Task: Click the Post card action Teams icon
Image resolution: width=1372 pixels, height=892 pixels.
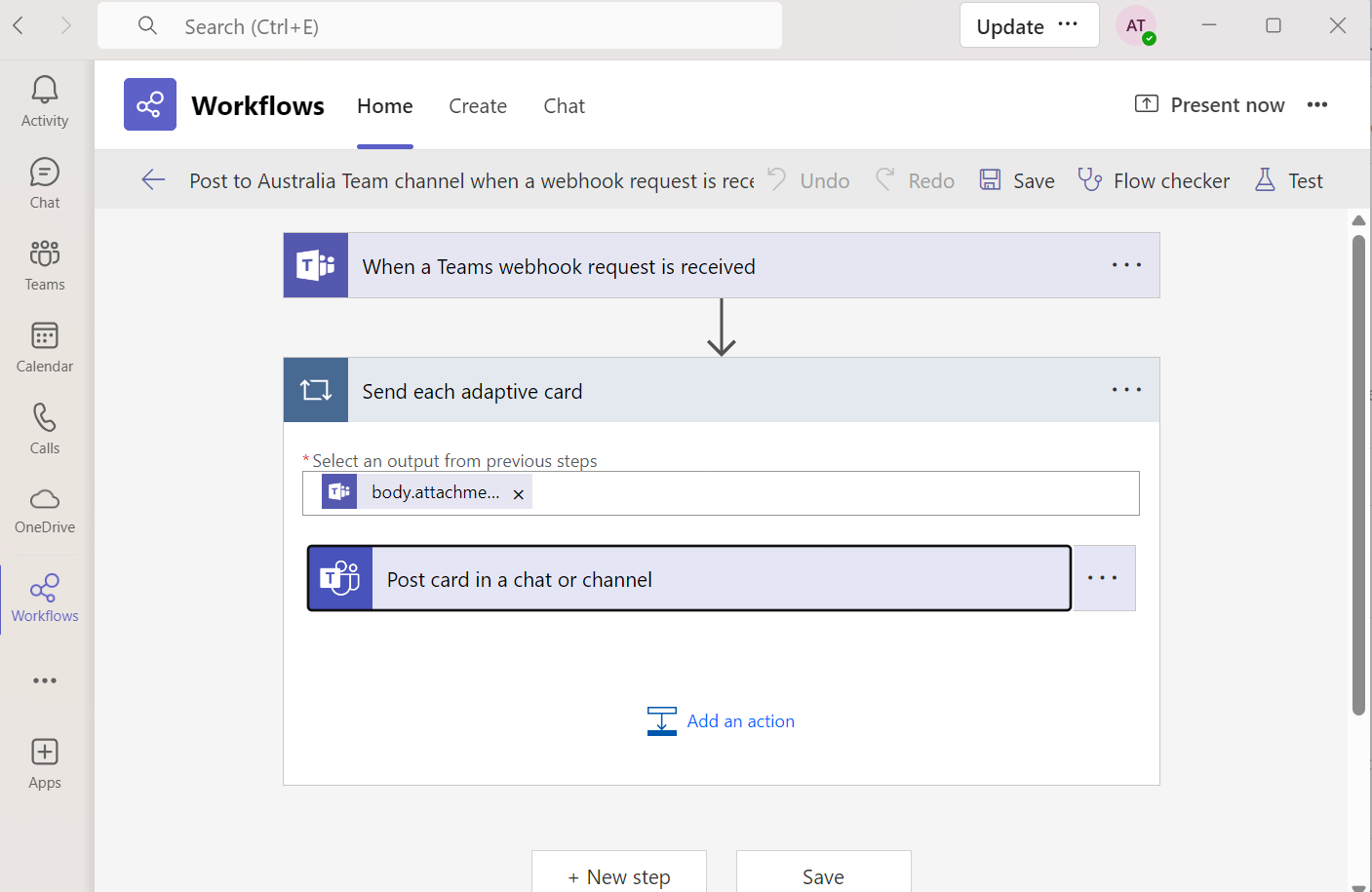Action: click(340, 579)
